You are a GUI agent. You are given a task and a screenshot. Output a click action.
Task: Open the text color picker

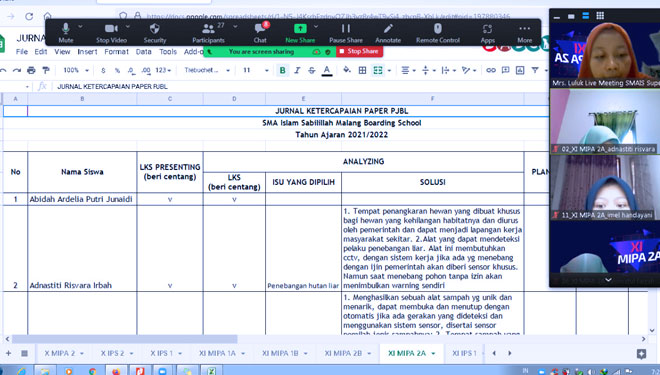click(x=327, y=71)
